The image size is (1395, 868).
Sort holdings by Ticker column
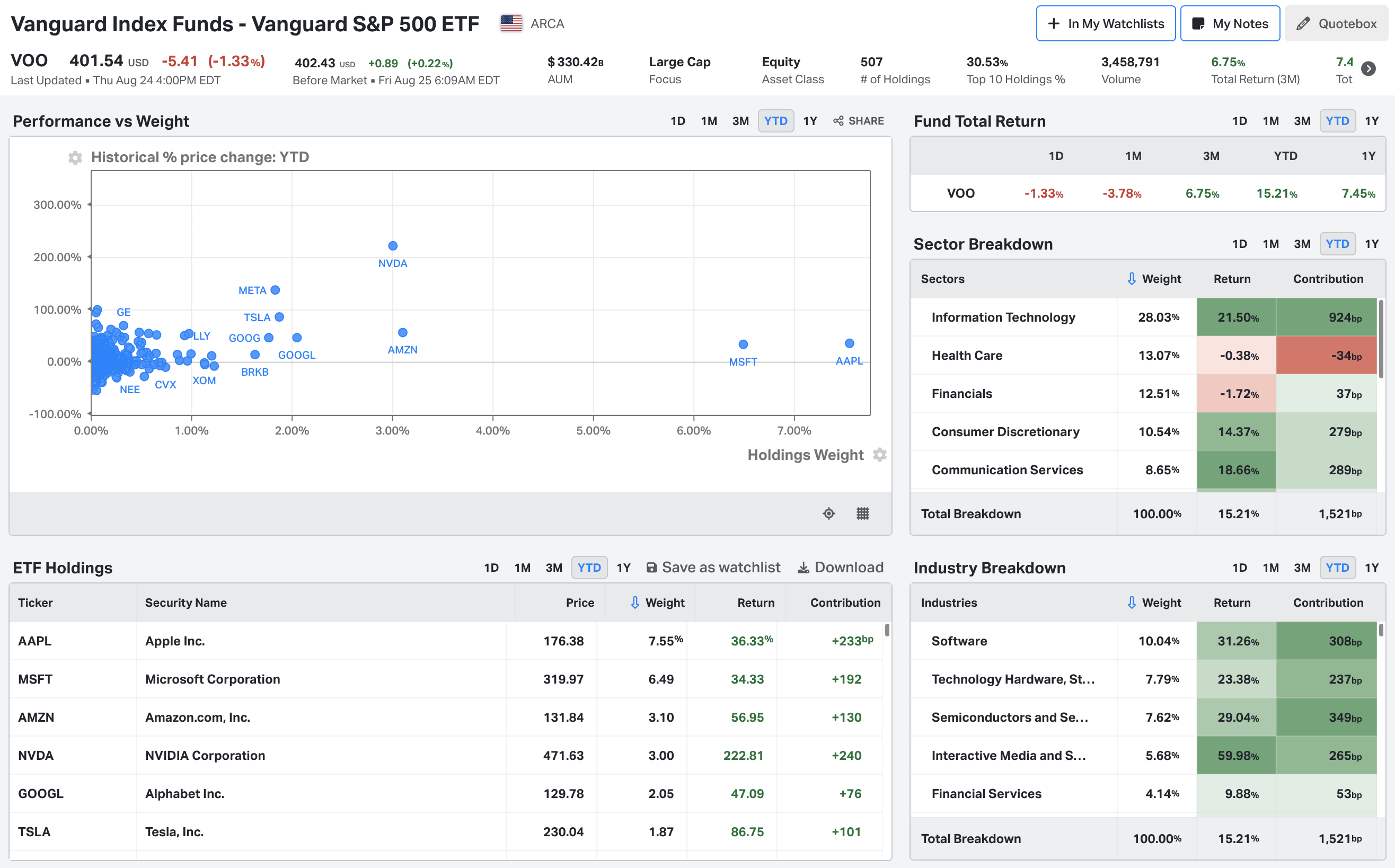36,603
